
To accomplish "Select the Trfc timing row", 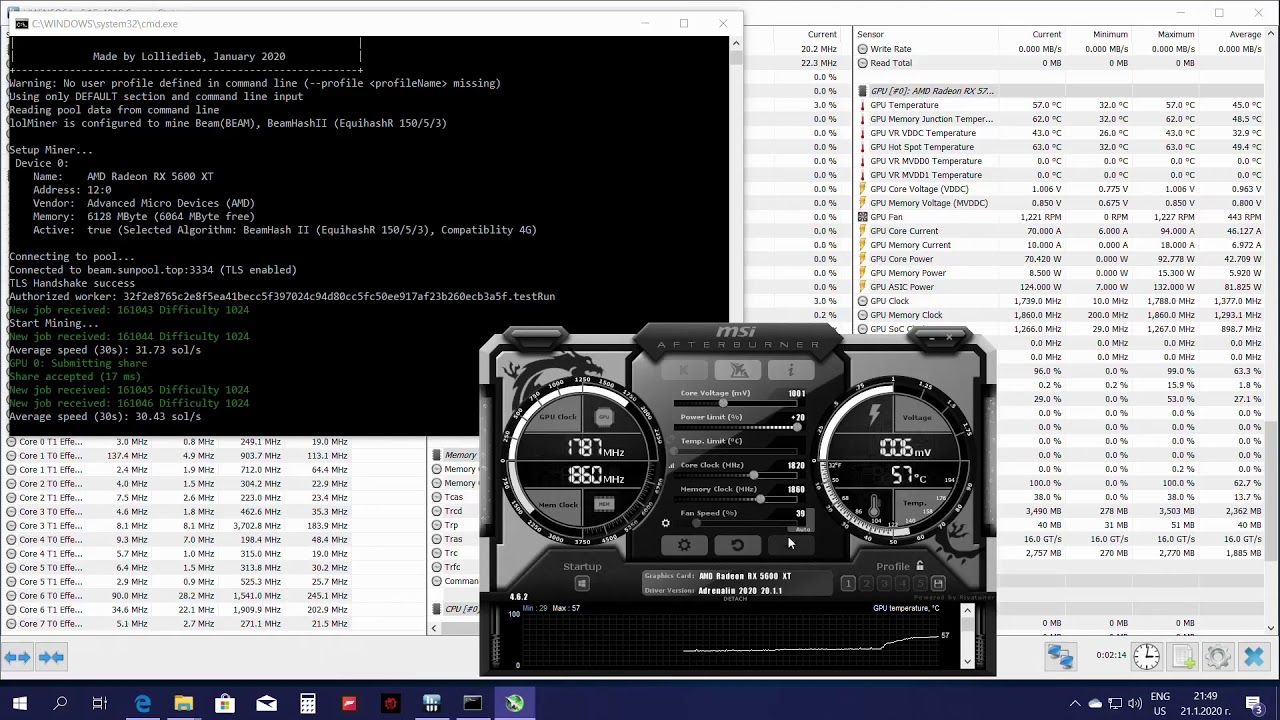I will [455, 568].
